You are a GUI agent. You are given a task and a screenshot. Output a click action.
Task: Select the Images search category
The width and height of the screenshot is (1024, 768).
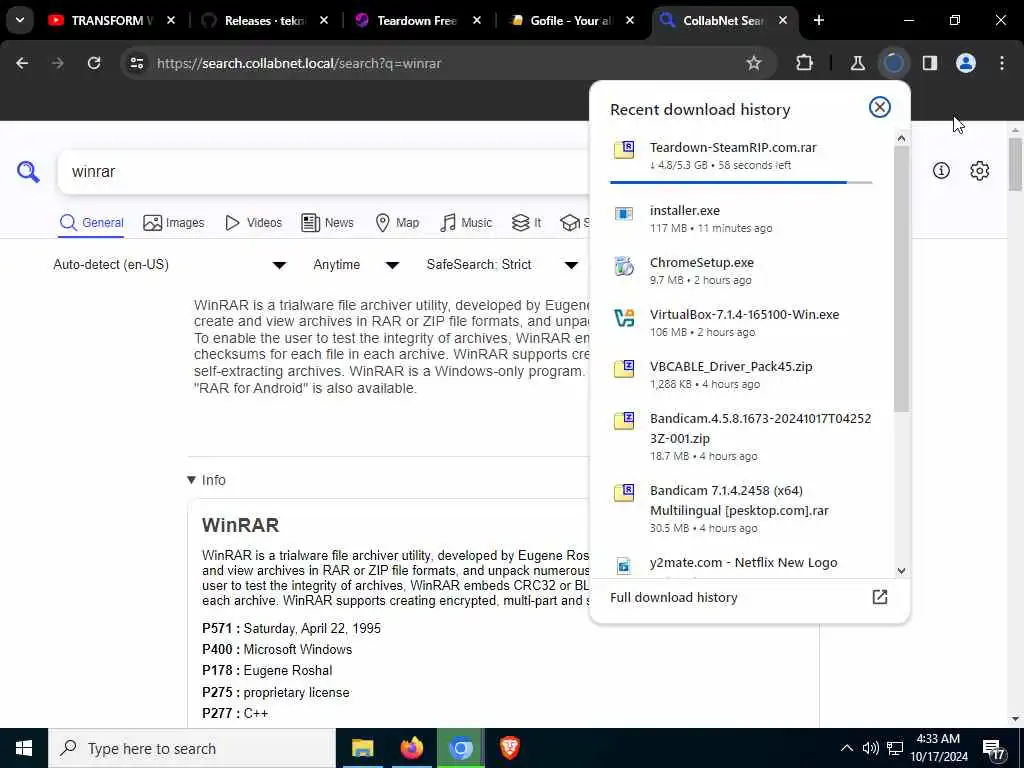pos(174,223)
